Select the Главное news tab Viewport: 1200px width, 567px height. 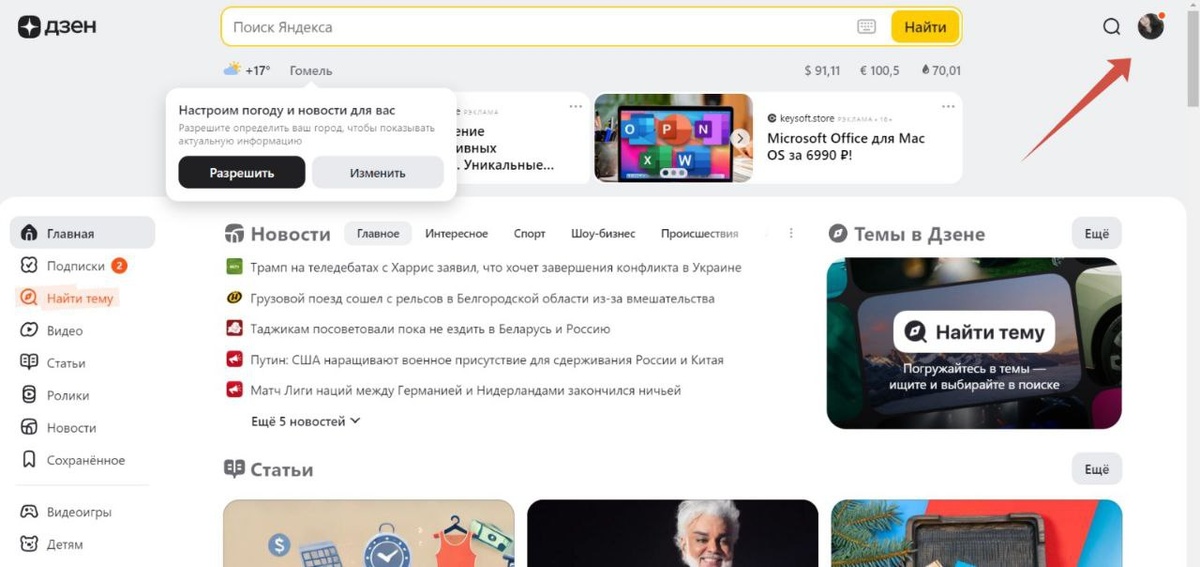[378, 233]
